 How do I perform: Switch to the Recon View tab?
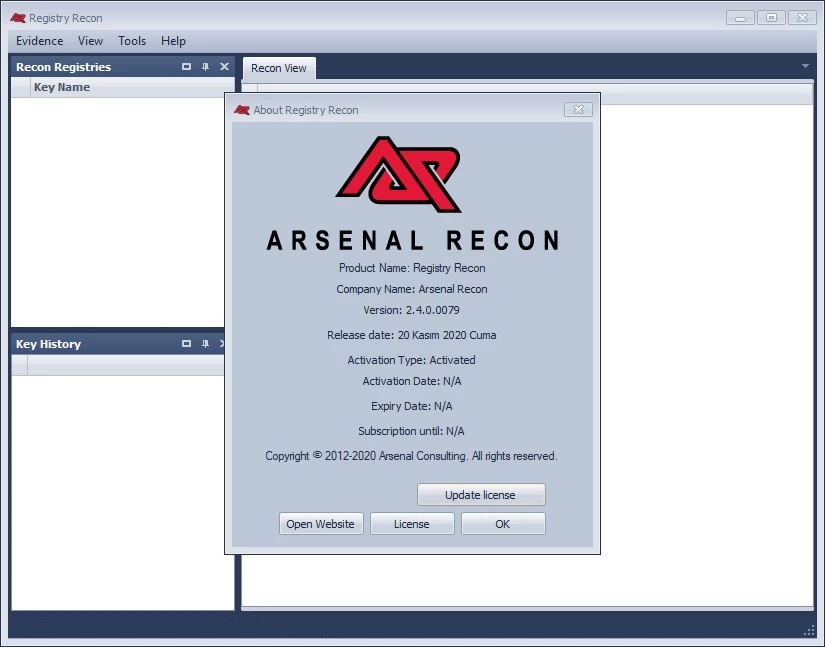279,68
